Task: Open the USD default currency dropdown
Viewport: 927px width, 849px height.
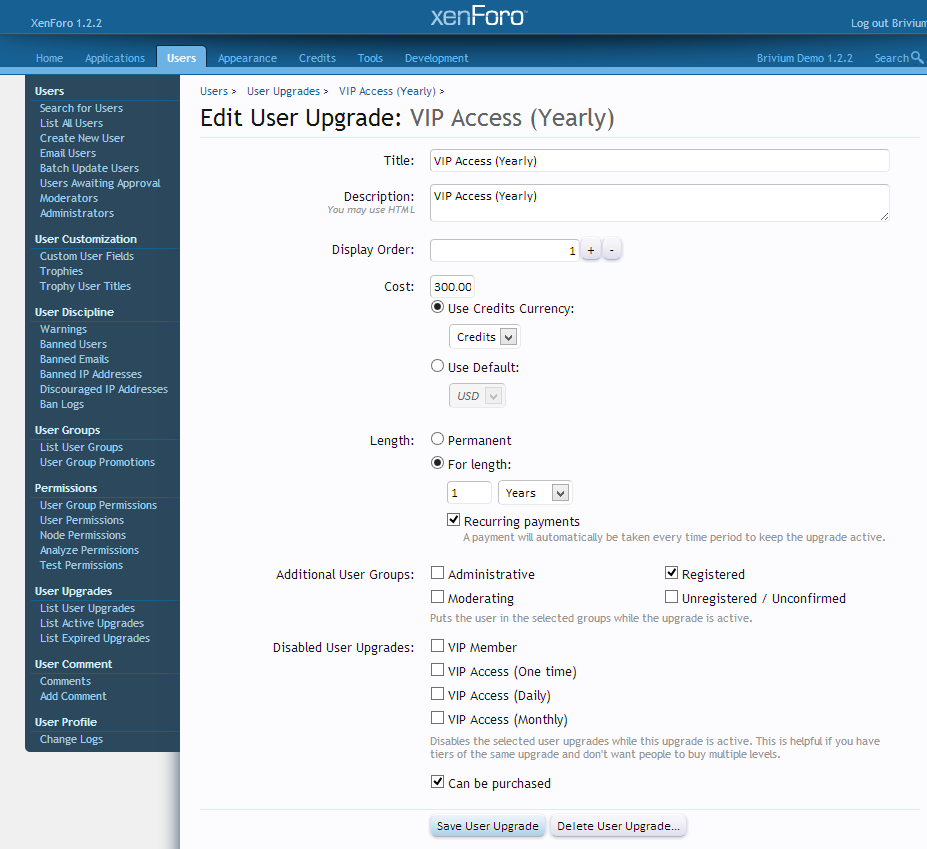Action: tap(477, 396)
